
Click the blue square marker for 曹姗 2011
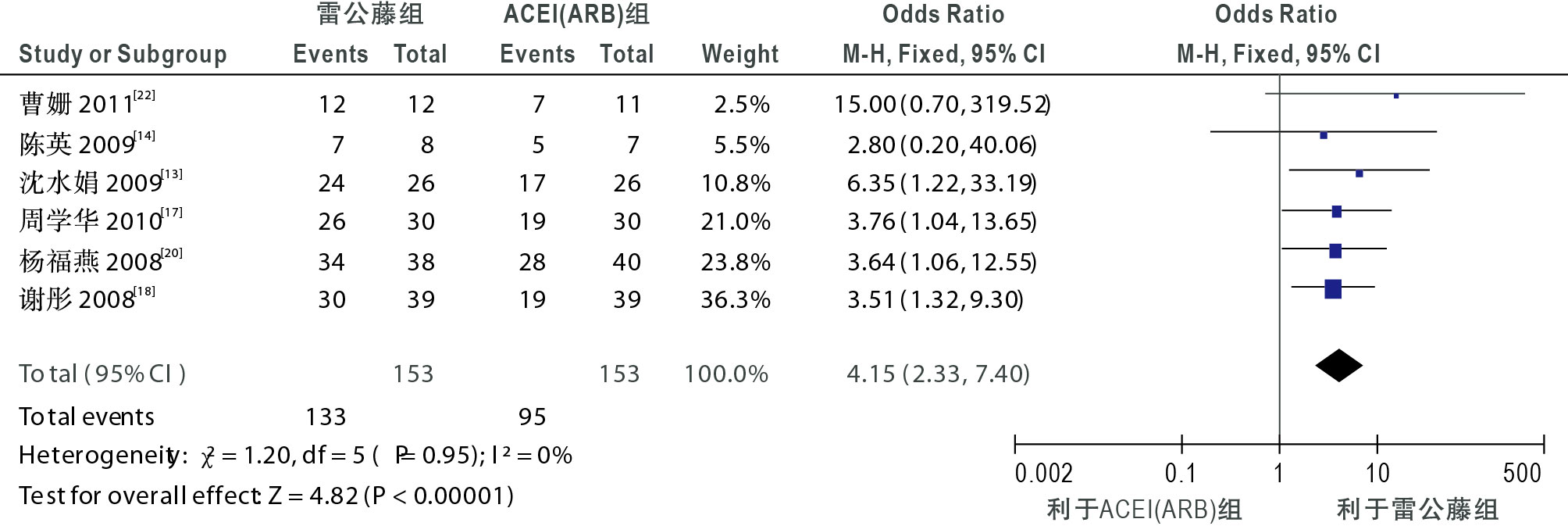tap(1396, 95)
